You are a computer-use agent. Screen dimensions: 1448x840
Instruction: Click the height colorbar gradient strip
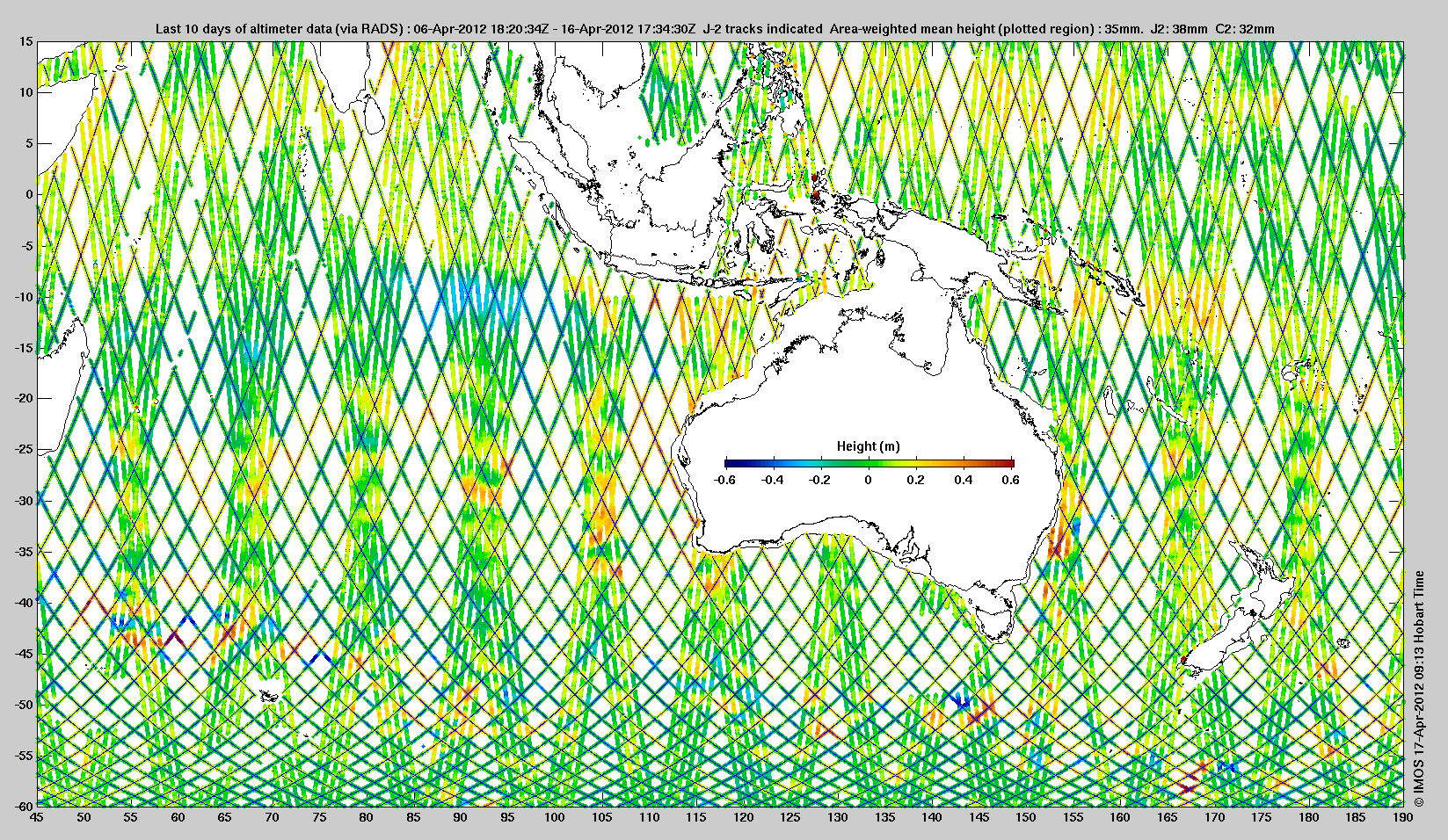pyautogui.click(x=869, y=463)
